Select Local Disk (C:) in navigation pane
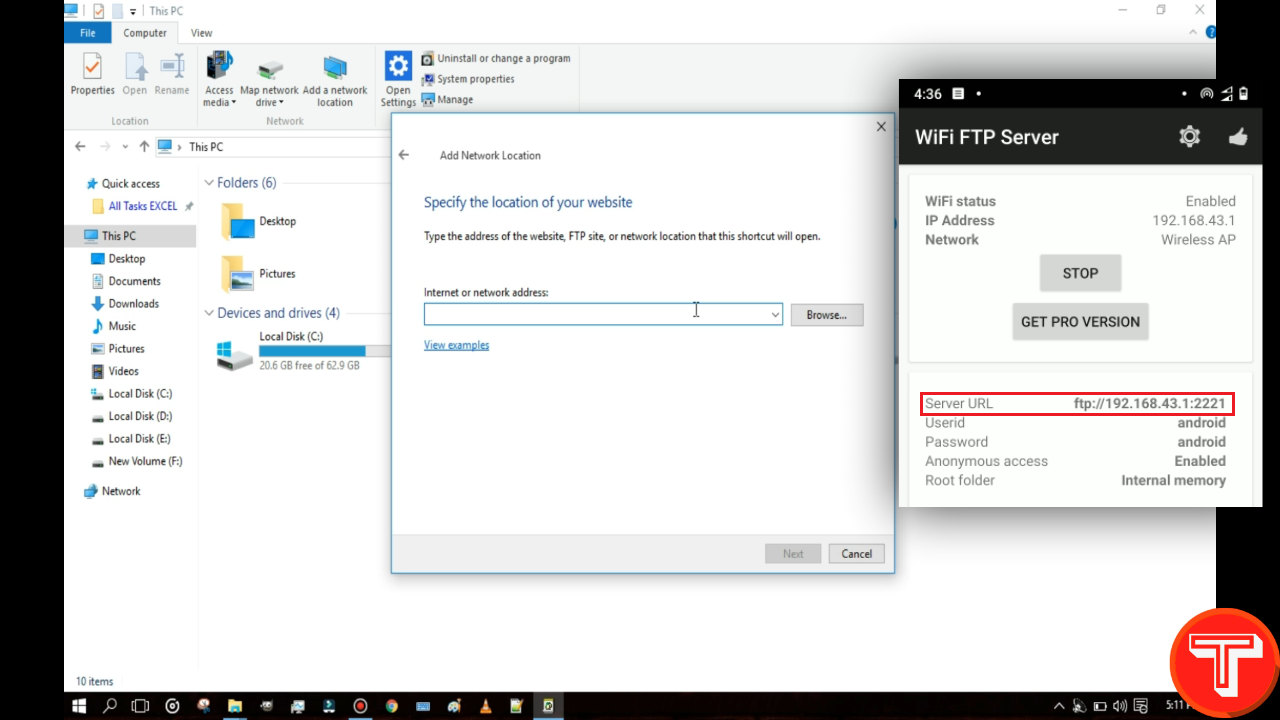 click(140, 394)
